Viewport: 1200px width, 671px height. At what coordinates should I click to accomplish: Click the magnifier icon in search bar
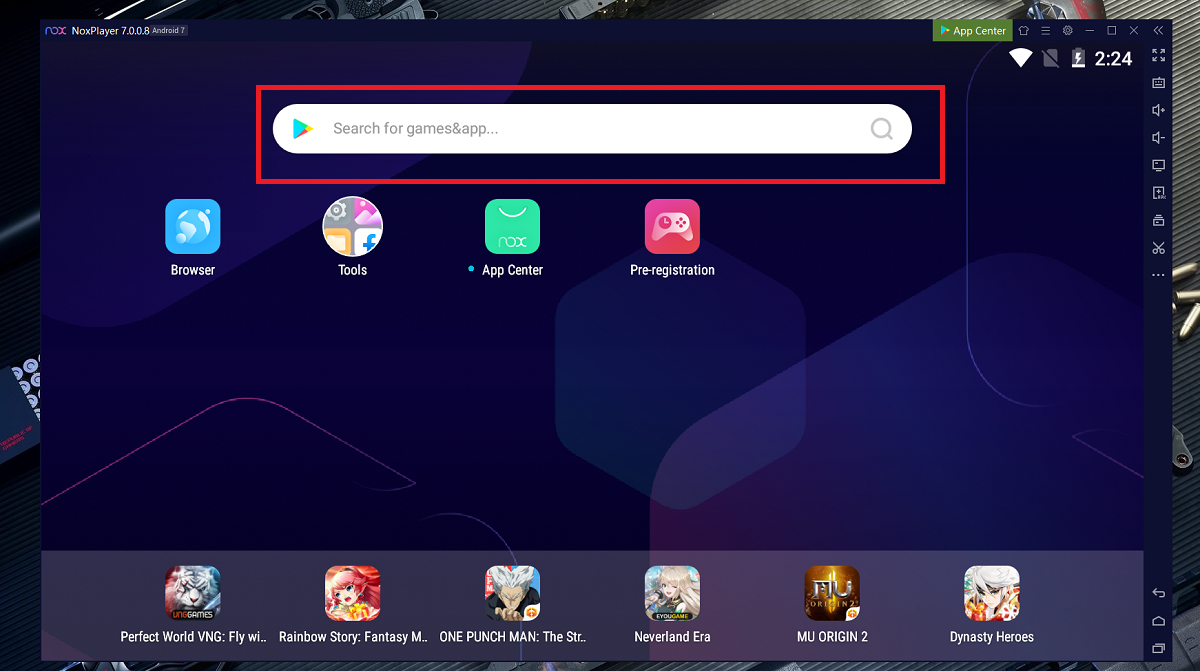[881, 129]
